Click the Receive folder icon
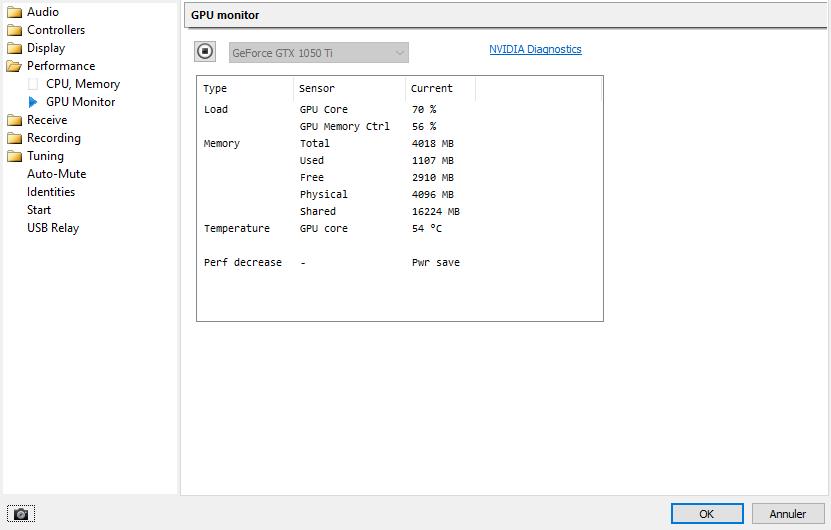 click(14, 120)
